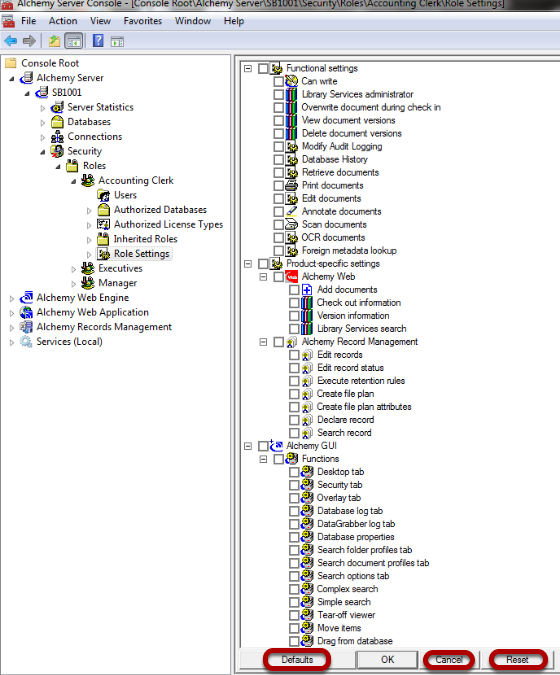This screenshot has width=560, height=675.
Task: Click the Forward arrow toolbar icon
Action: pos(29,41)
